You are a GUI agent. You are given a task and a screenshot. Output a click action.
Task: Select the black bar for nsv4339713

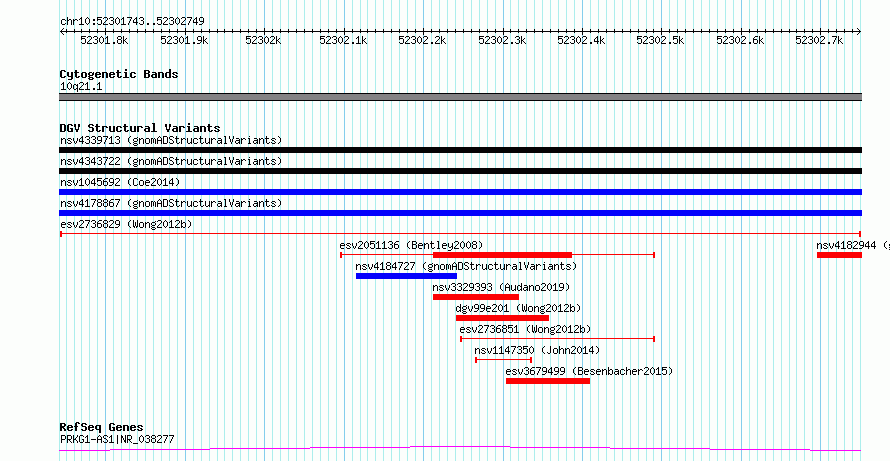(x=460, y=150)
